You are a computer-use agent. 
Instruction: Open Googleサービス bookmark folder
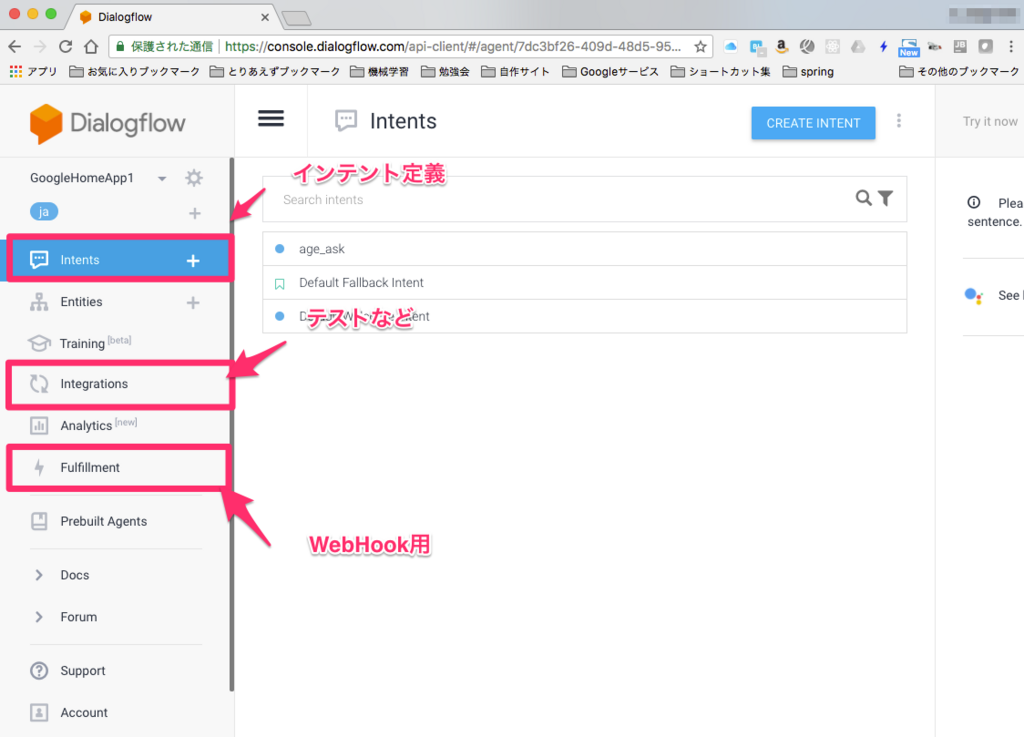point(611,71)
